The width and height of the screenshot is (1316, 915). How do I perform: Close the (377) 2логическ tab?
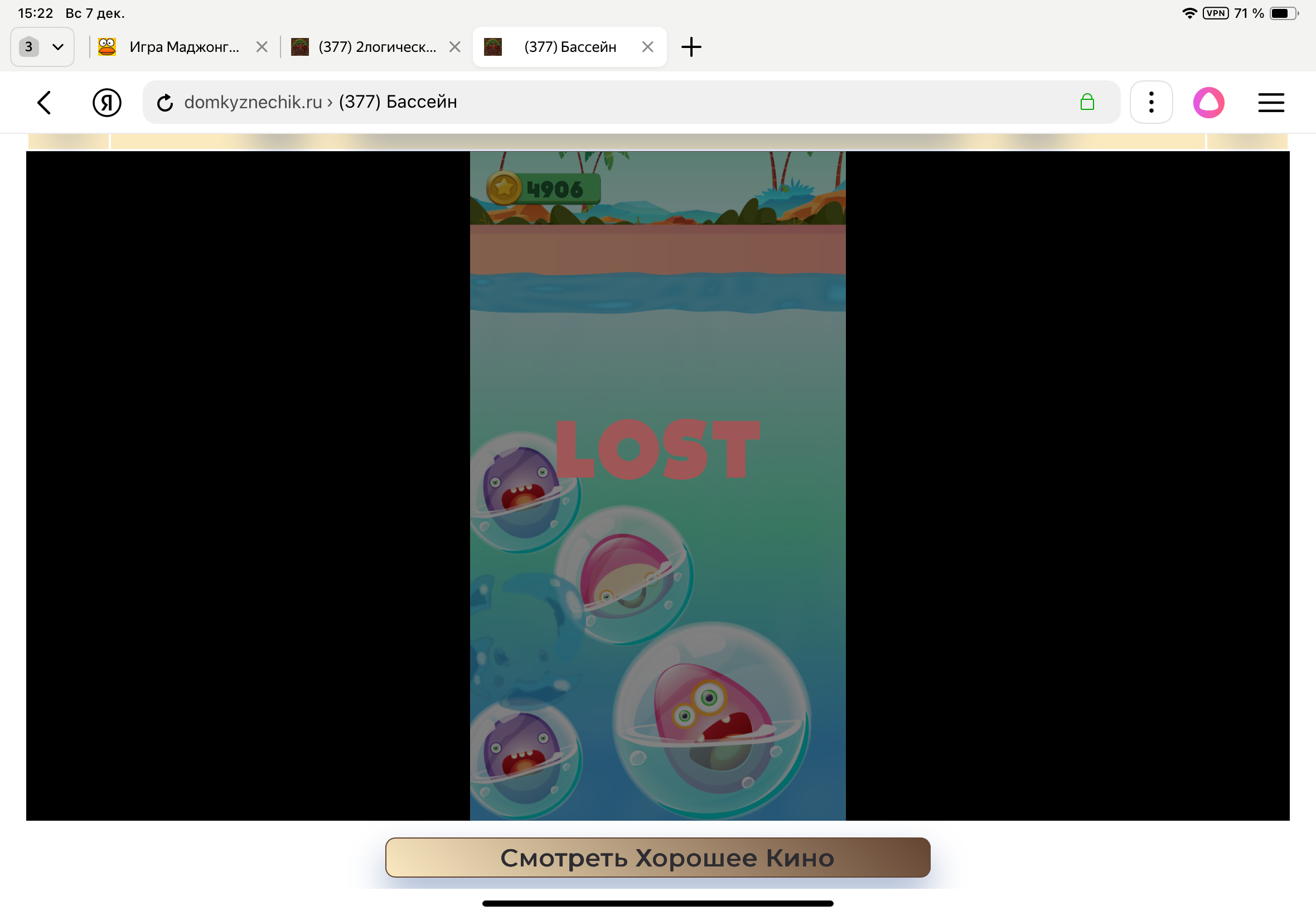click(454, 47)
